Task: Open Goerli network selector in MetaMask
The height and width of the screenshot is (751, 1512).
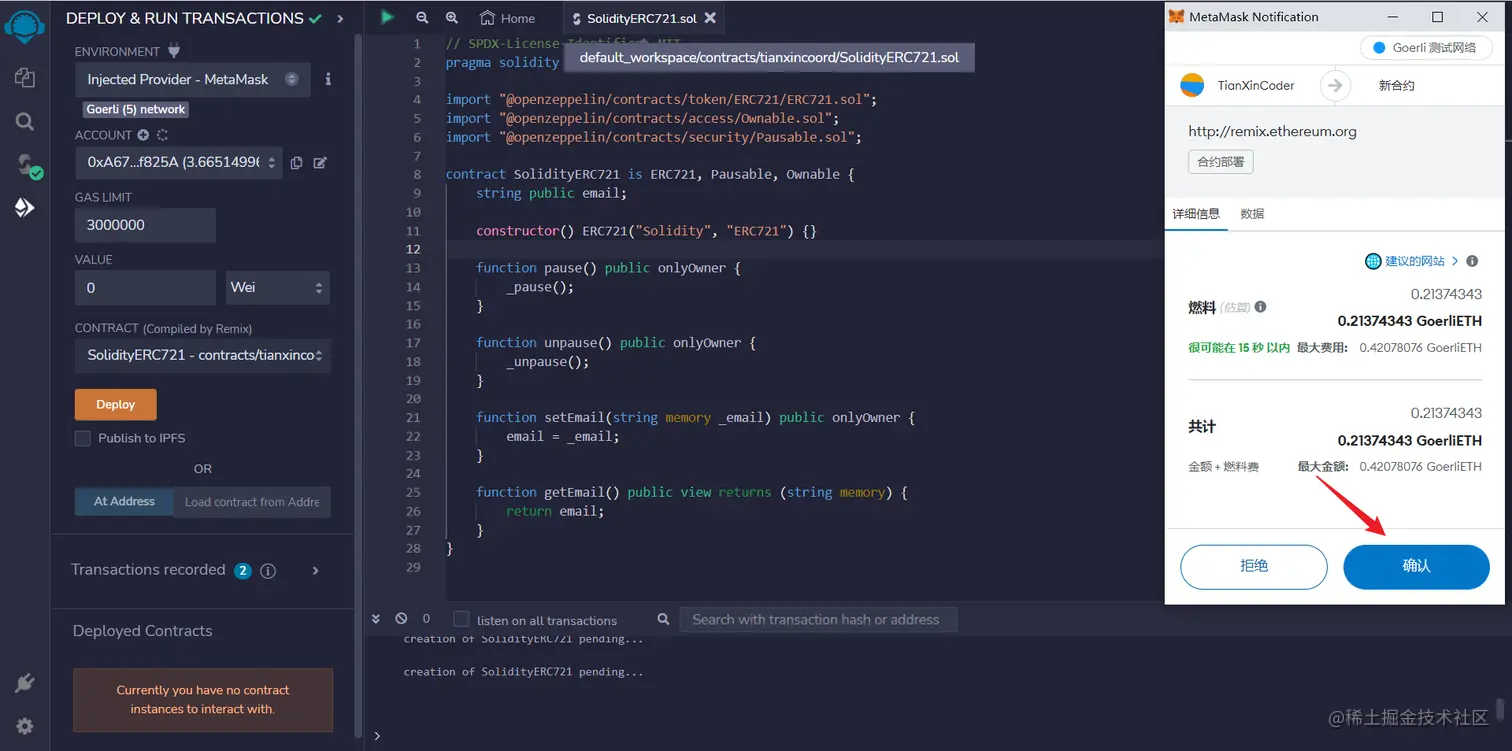Action: tap(1426, 48)
